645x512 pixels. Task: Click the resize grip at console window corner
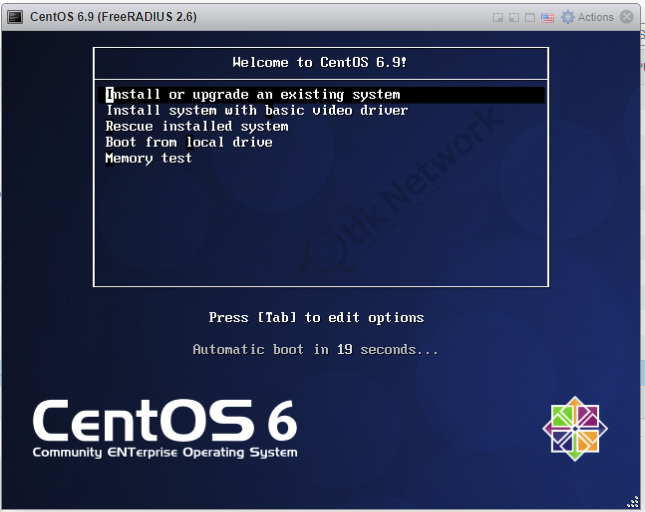[632, 502]
